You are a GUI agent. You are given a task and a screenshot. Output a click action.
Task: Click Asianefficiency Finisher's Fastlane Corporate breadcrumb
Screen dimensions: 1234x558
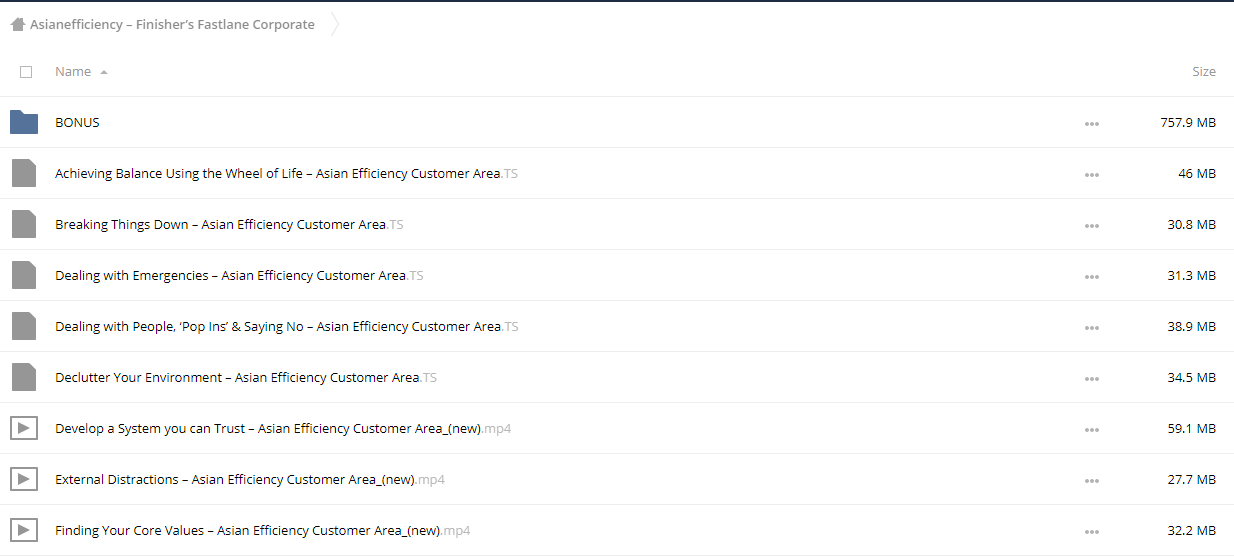[172, 24]
